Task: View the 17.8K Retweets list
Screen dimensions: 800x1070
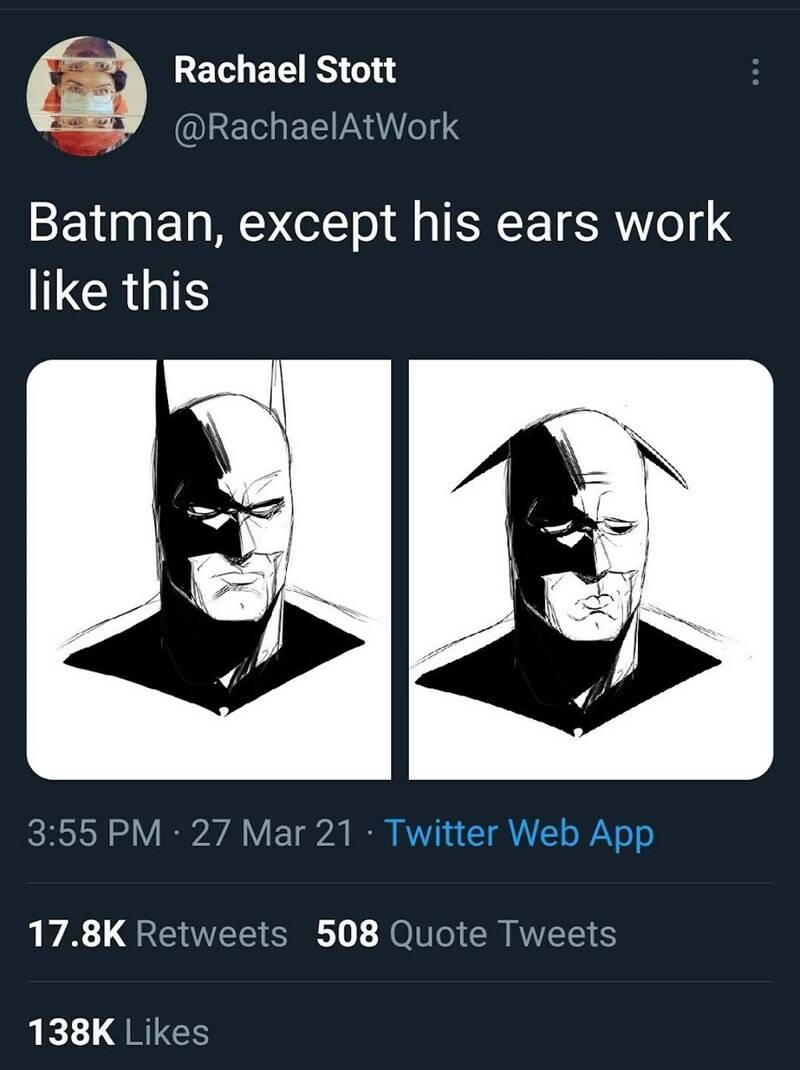Action: (x=156, y=934)
